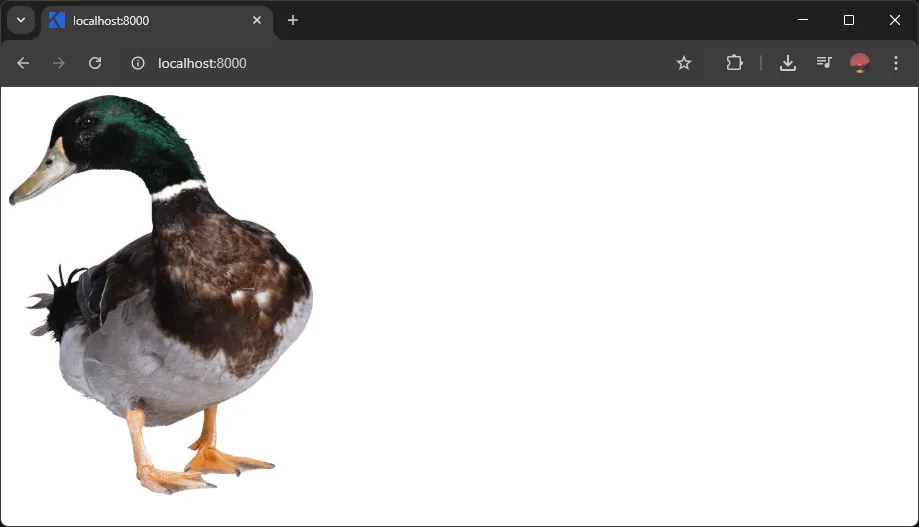
Task: Select the localhost:8000 tab
Action: (x=150, y=21)
